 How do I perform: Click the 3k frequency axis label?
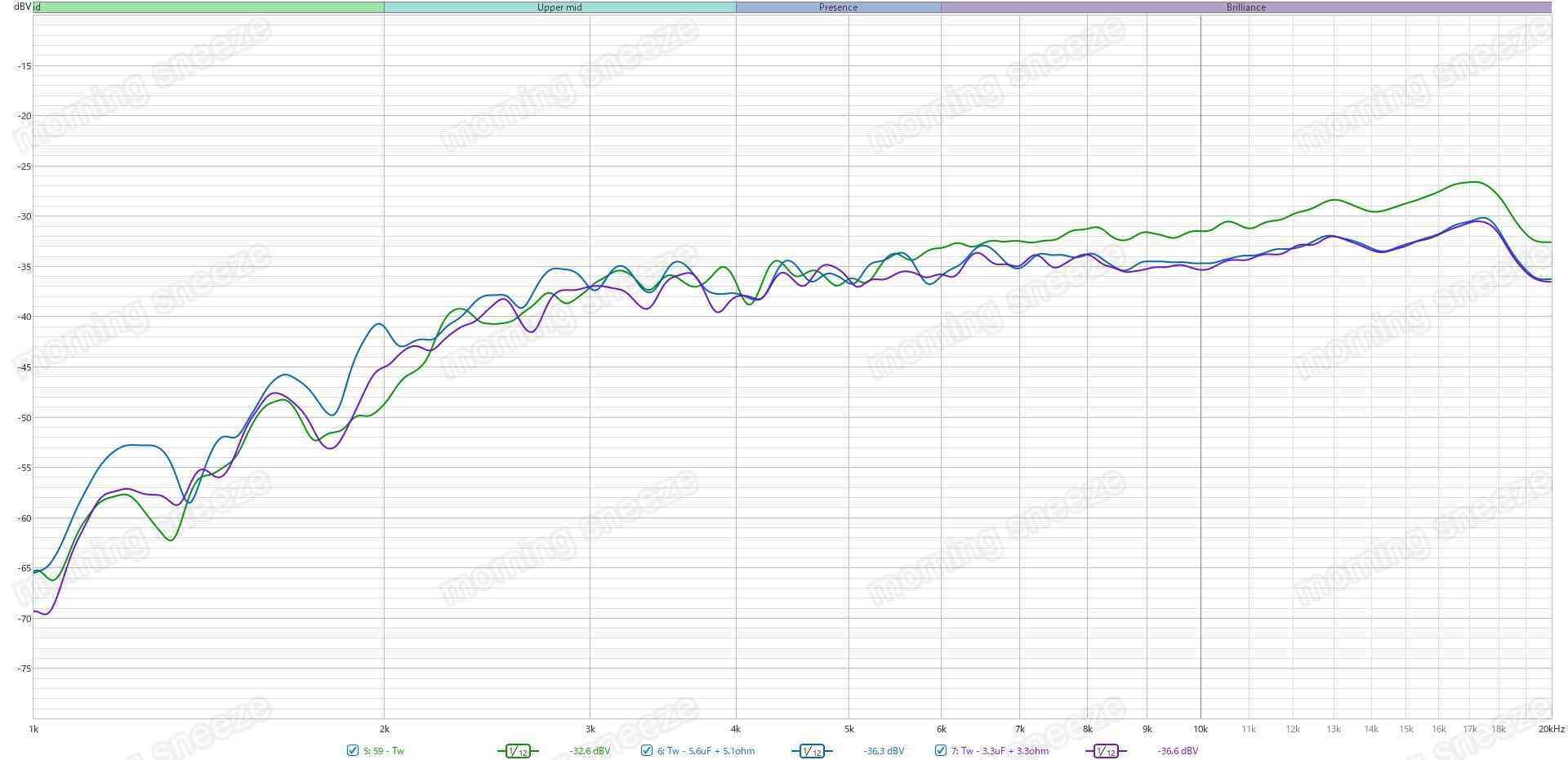pos(590,729)
